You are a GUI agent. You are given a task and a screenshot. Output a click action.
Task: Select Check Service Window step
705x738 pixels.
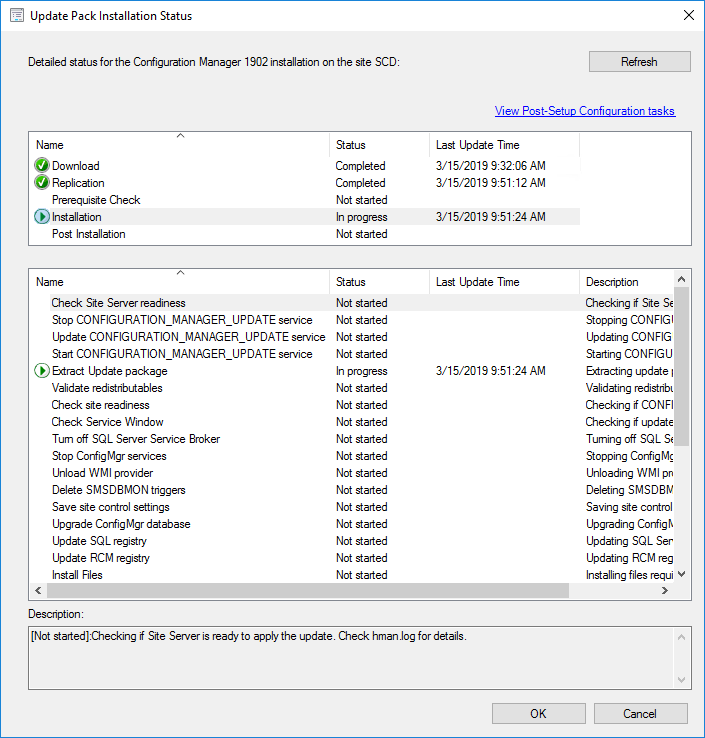coord(352,422)
